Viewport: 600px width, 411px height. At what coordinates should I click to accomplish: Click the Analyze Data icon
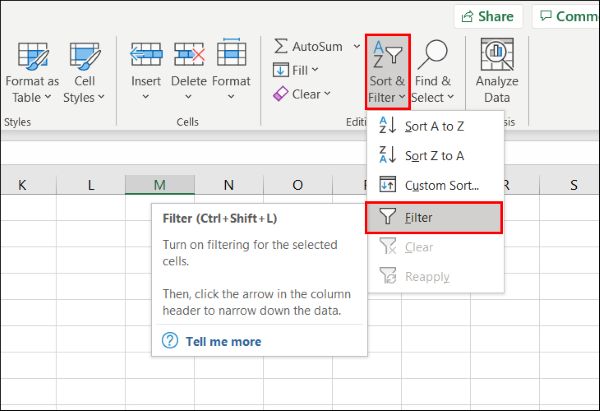pyautogui.click(x=497, y=54)
